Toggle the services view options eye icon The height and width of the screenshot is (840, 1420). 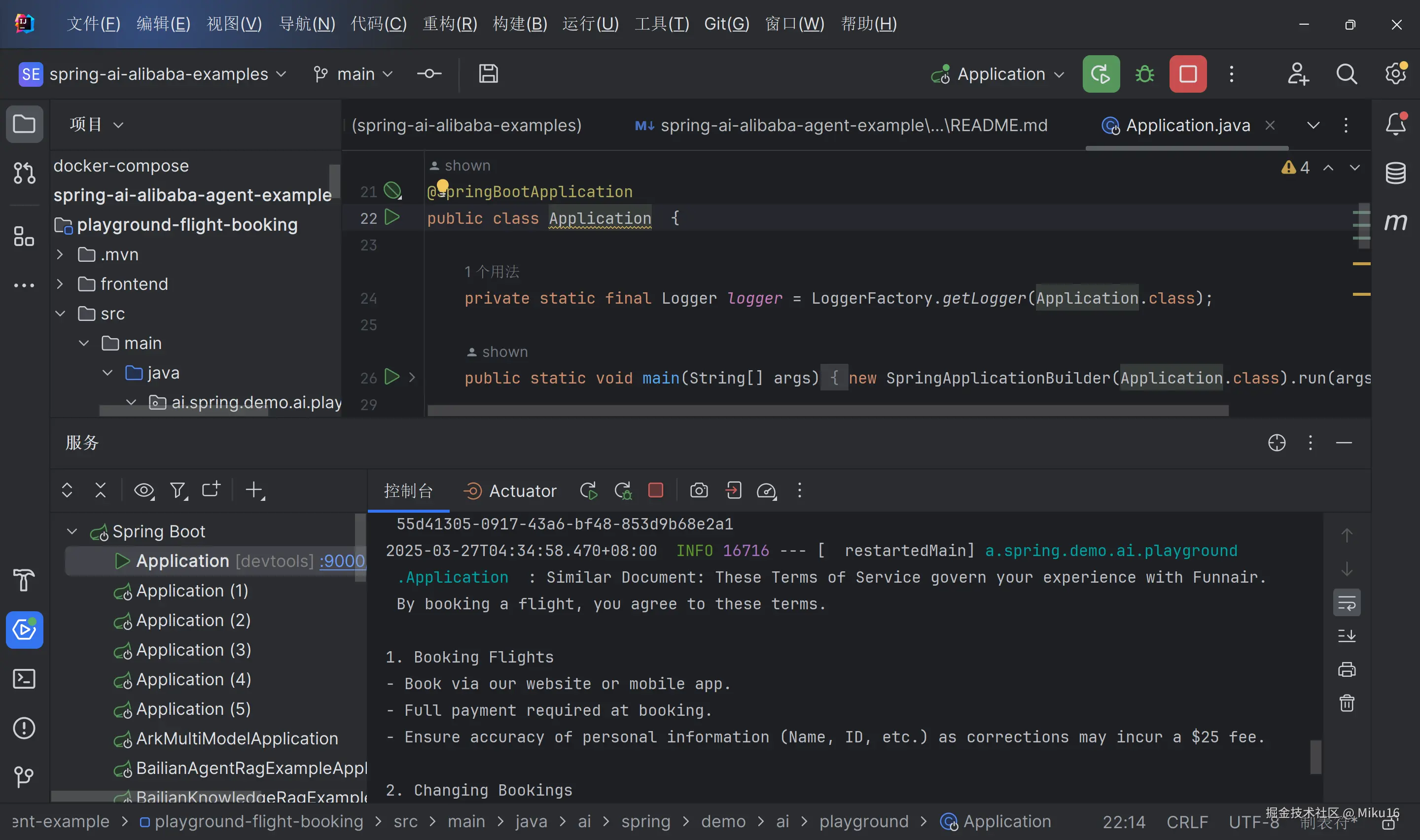[144, 490]
